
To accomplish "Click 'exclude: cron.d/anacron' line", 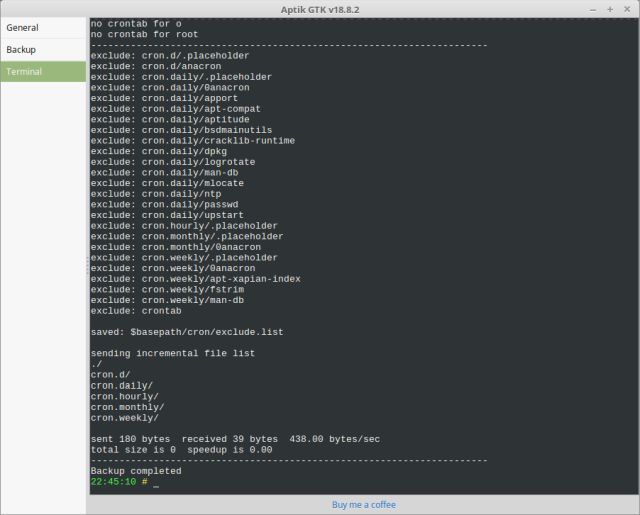I will (x=156, y=66).
